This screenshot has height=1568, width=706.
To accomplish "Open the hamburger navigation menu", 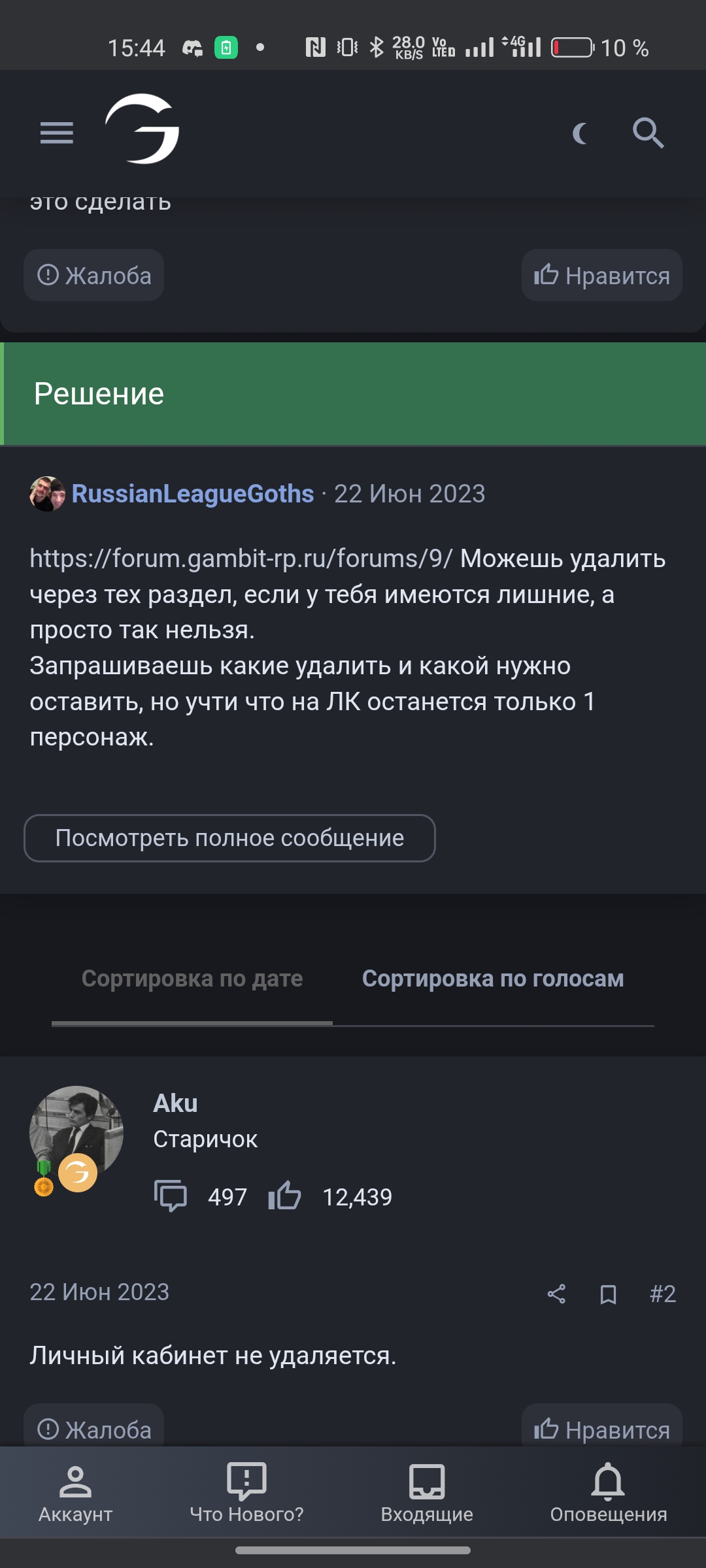I will point(57,133).
